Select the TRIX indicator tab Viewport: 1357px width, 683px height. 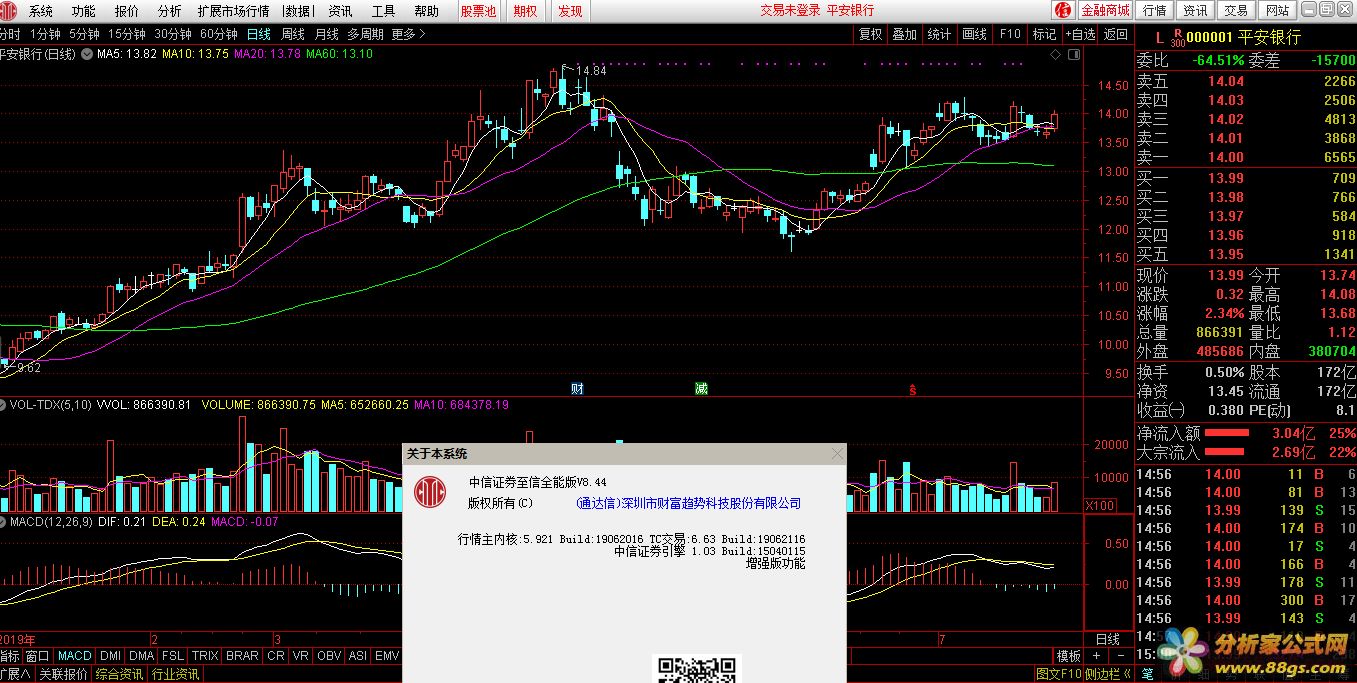click(205, 656)
